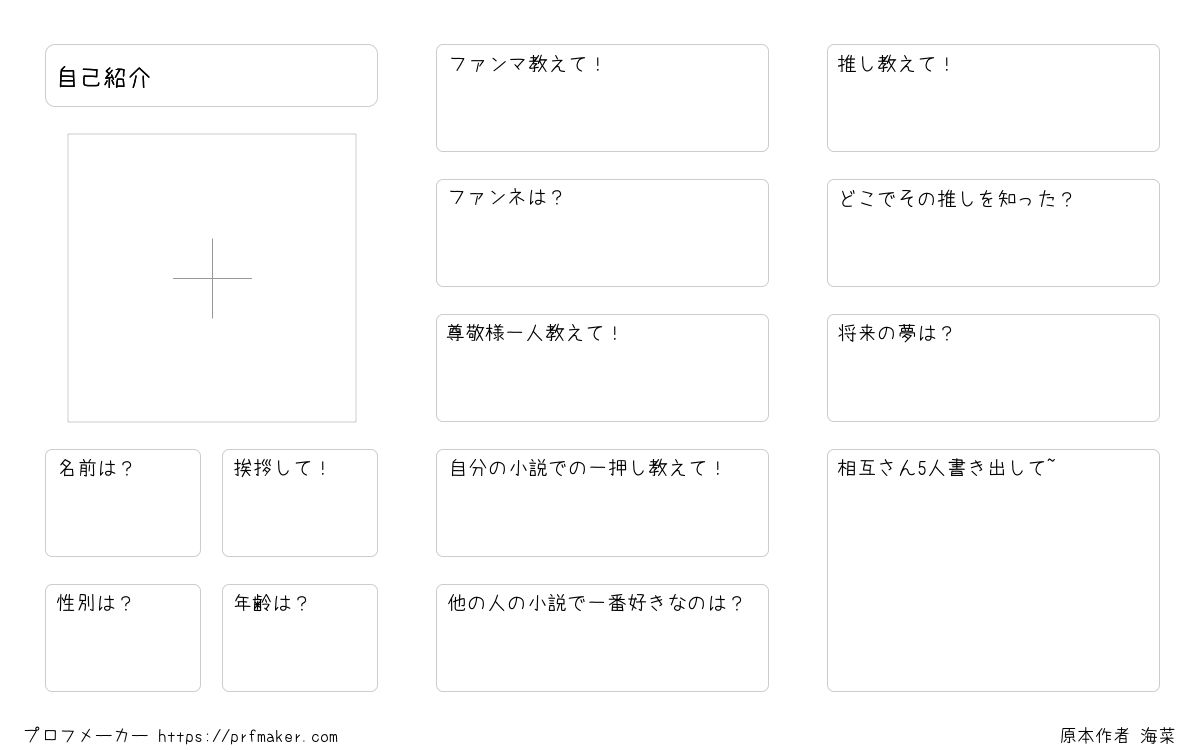Click the 名前は？ answer box

pyautogui.click(x=123, y=503)
